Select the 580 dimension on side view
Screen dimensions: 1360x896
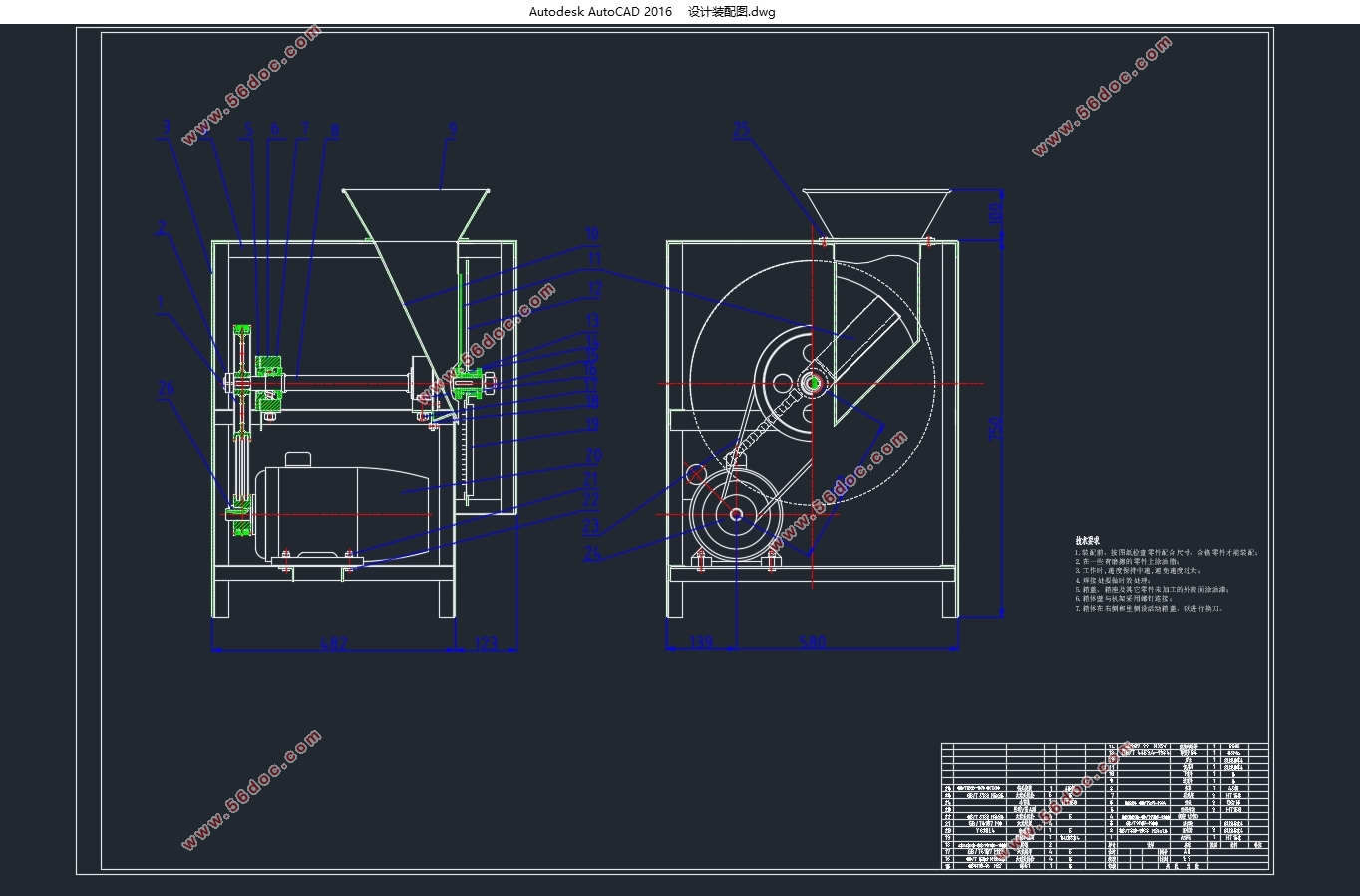(813, 644)
